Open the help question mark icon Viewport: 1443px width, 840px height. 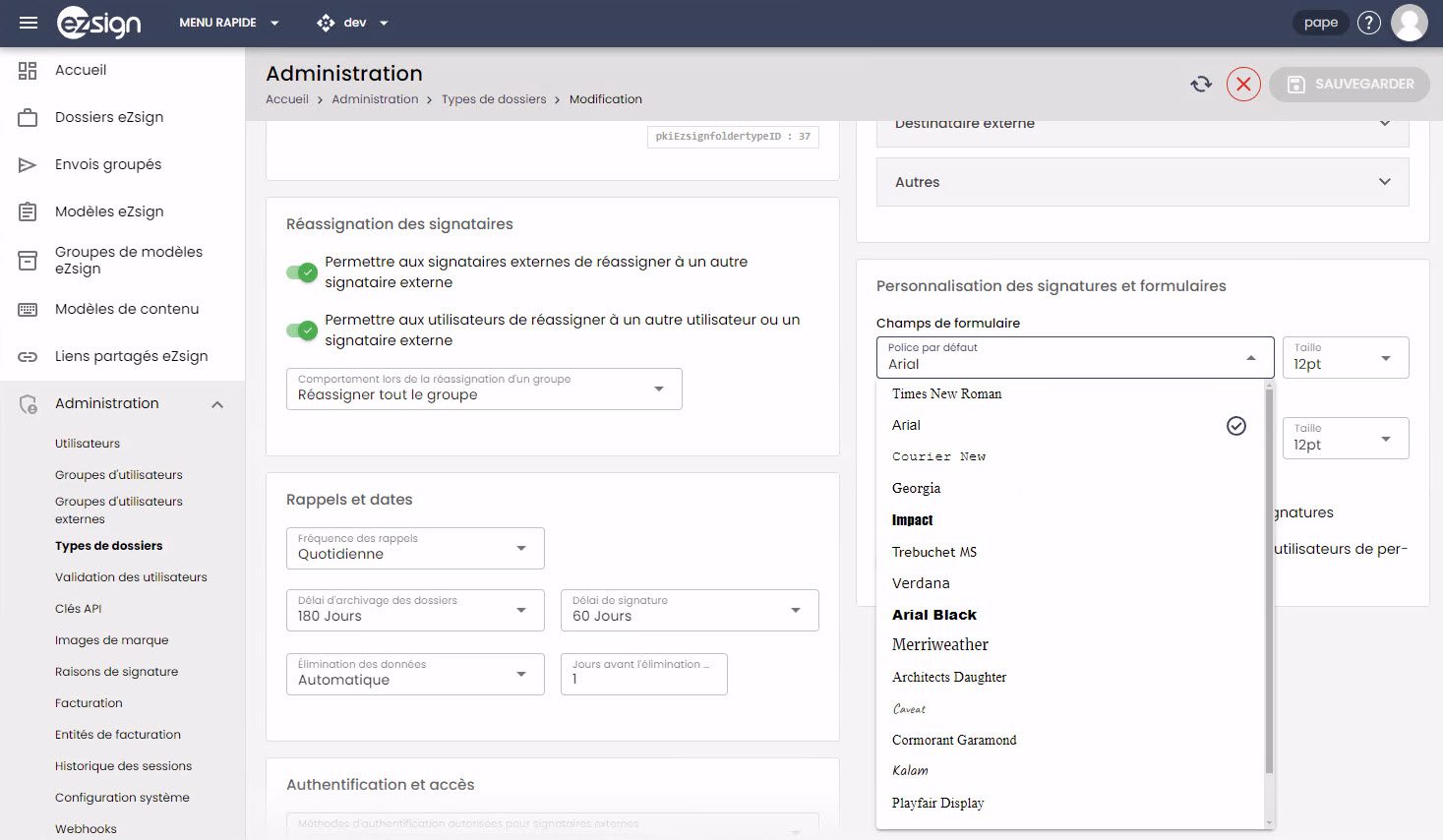coord(1369,23)
